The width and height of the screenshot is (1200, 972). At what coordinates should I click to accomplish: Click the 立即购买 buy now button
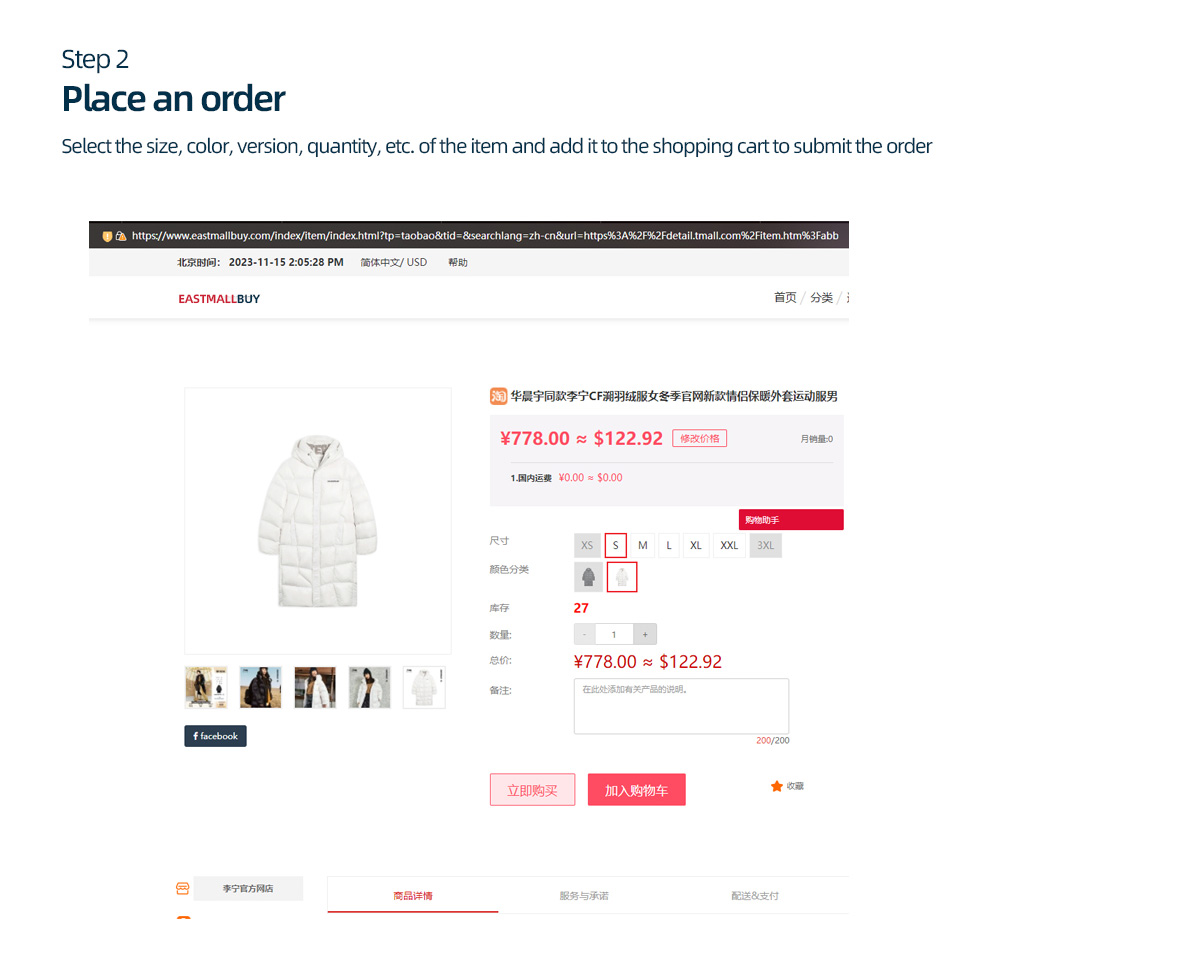pyautogui.click(x=532, y=789)
